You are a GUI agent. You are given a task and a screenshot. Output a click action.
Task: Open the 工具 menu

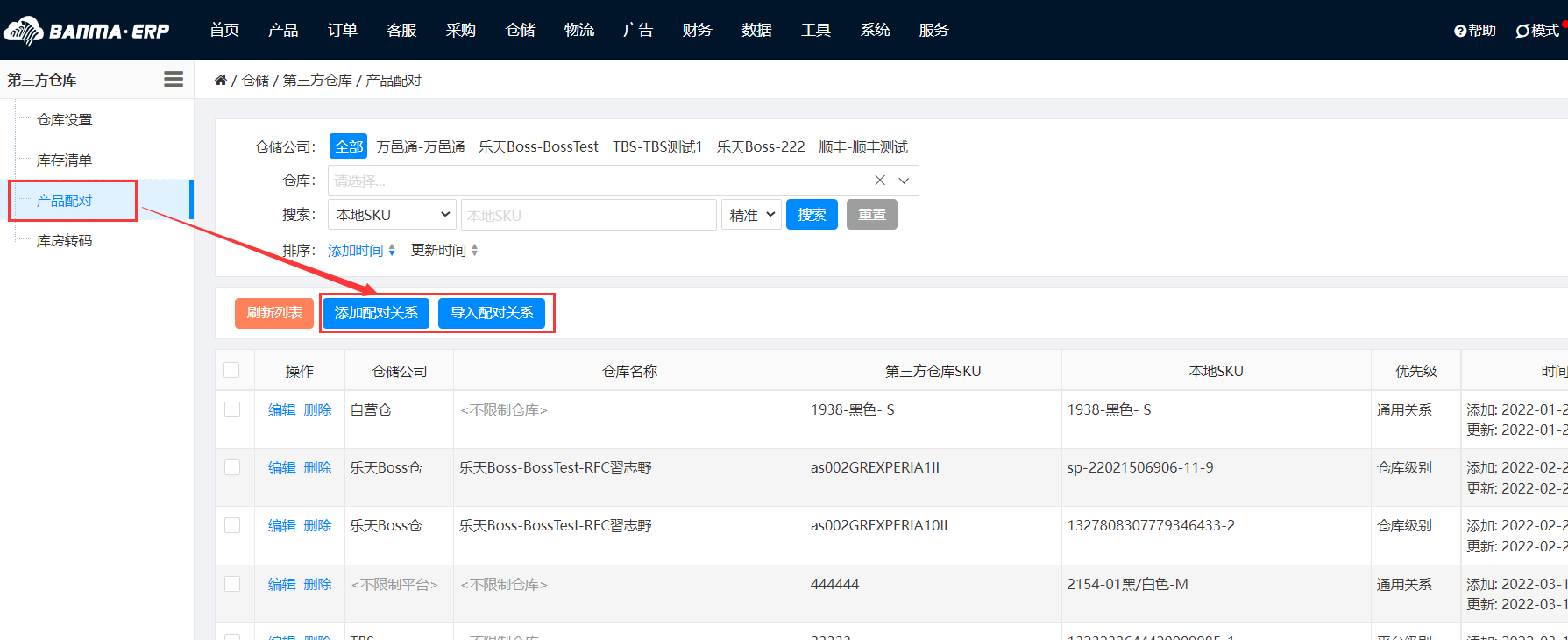tap(816, 30)
